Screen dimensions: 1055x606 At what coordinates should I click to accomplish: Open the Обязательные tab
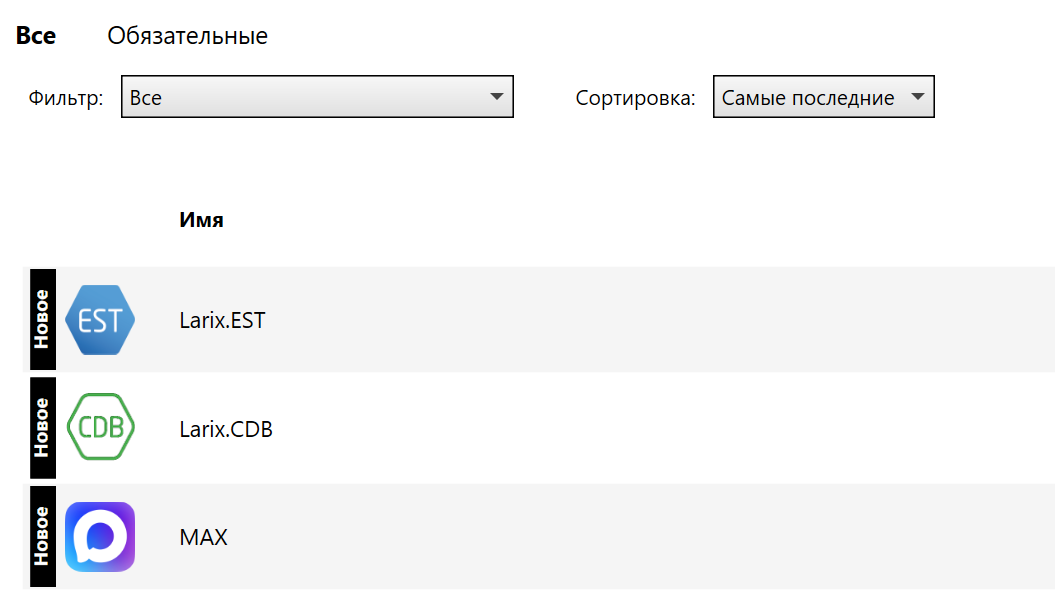188,36
